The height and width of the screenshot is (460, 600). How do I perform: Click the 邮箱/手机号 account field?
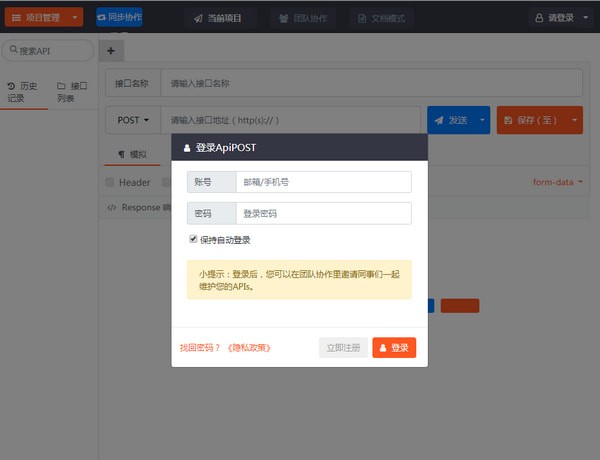coord(324,182)
